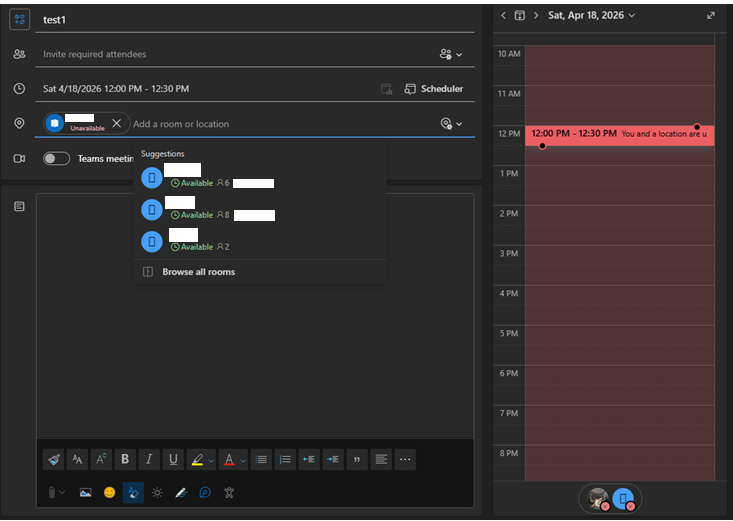Jump to today calendar icon
This screenshot has width=733, height=521.
pos(519,15)
